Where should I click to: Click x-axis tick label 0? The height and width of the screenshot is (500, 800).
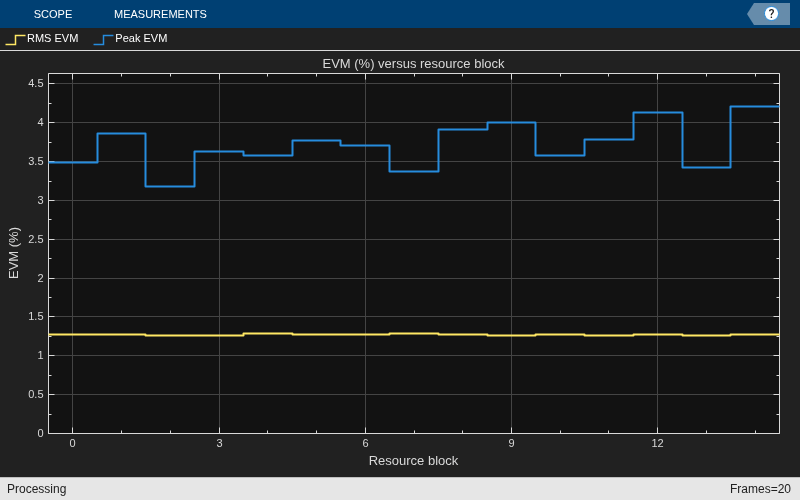click(x=72, y=443)
